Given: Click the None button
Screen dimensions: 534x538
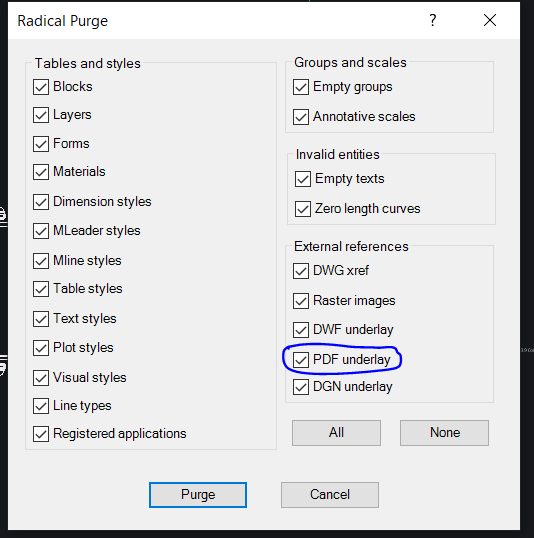Looking at the screenshot, I should (444, 433).
